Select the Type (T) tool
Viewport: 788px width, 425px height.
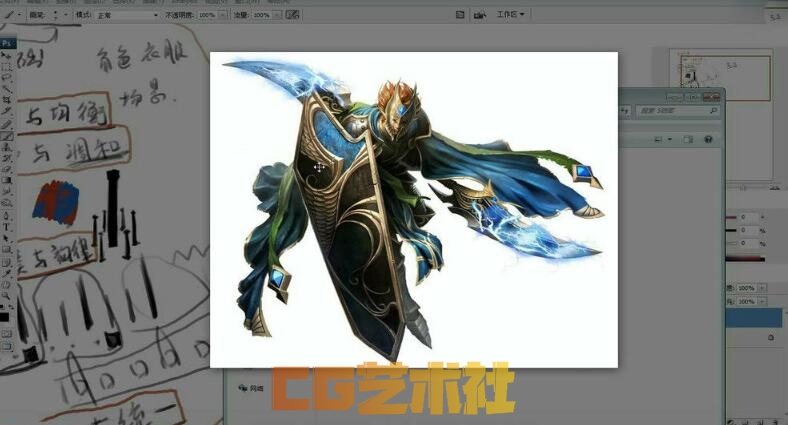(7, 226)
